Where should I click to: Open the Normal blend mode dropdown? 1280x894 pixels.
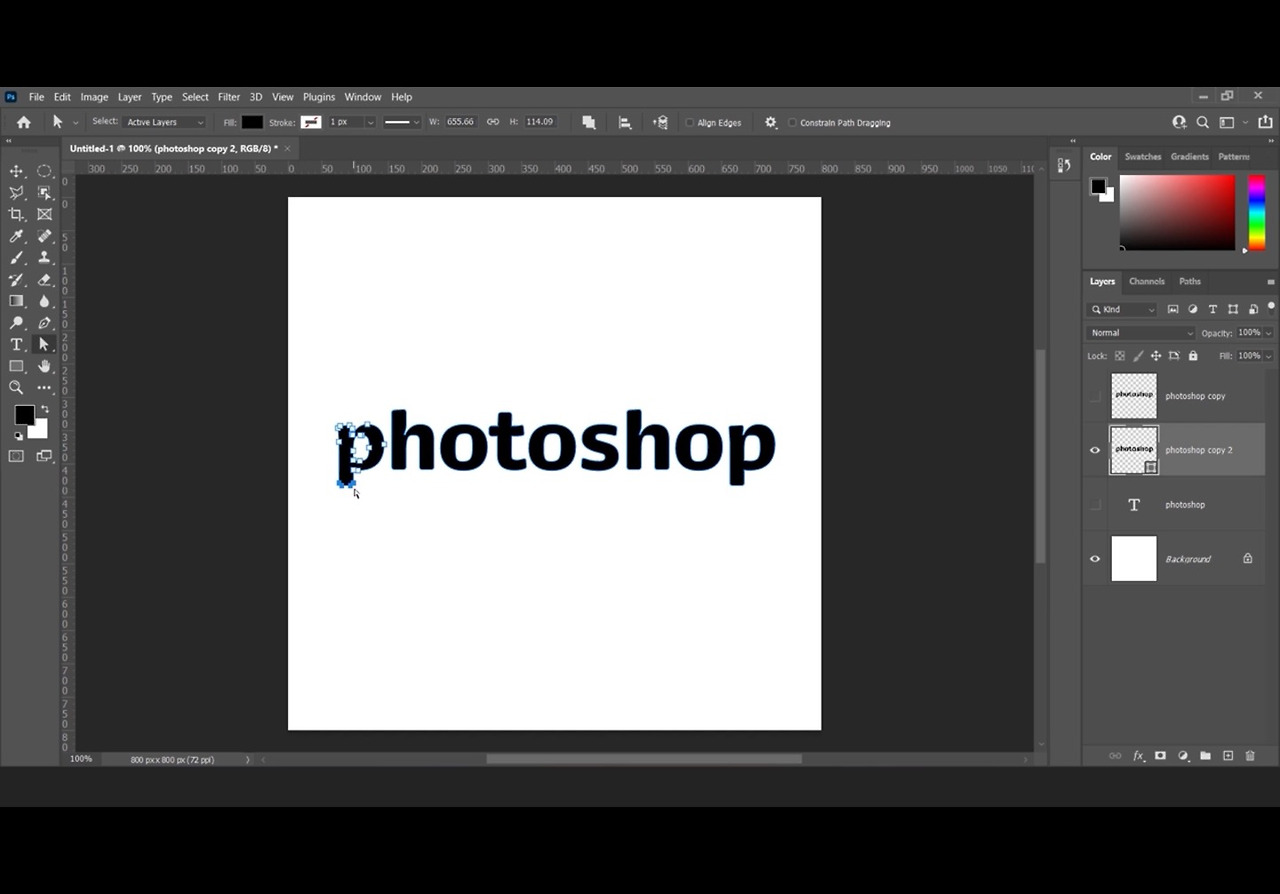click(1141, 333)
